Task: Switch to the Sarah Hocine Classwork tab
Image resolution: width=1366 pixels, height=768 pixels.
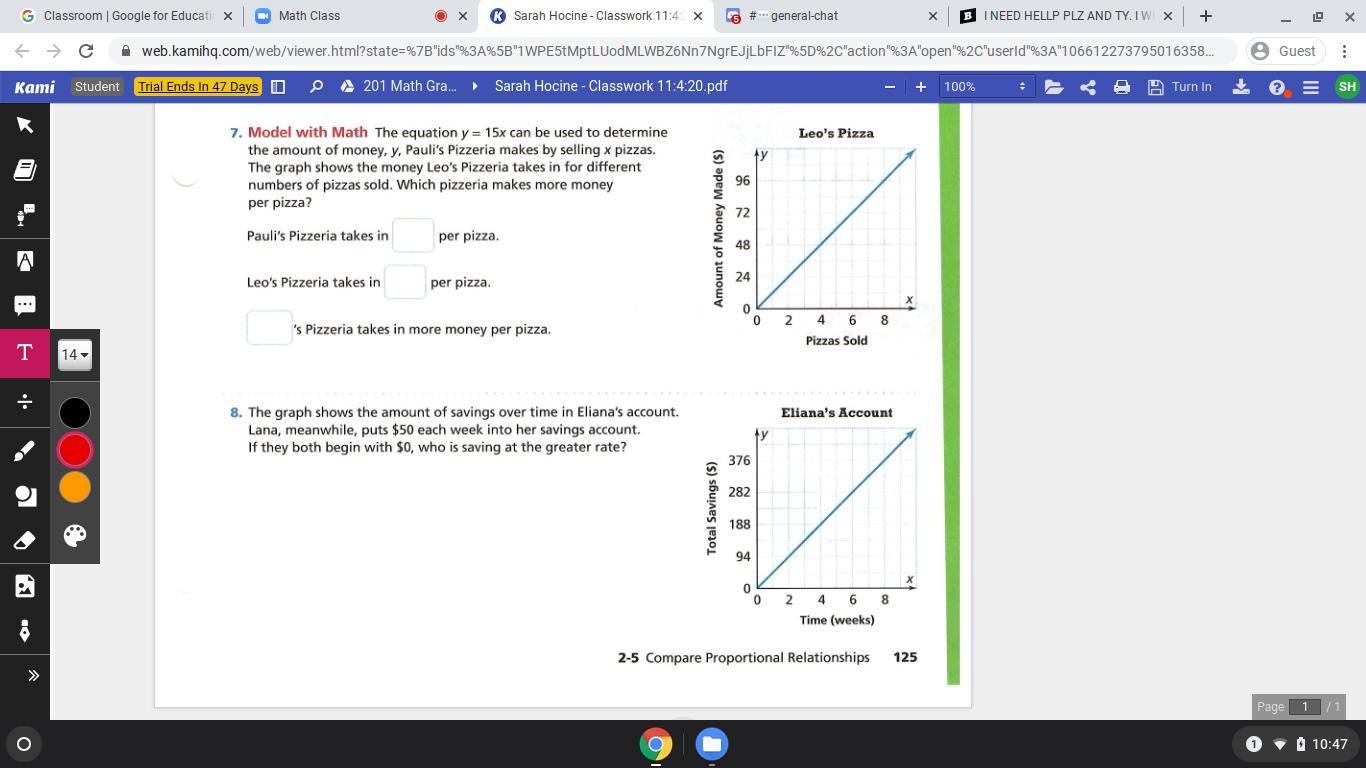Action: point(596,16)
